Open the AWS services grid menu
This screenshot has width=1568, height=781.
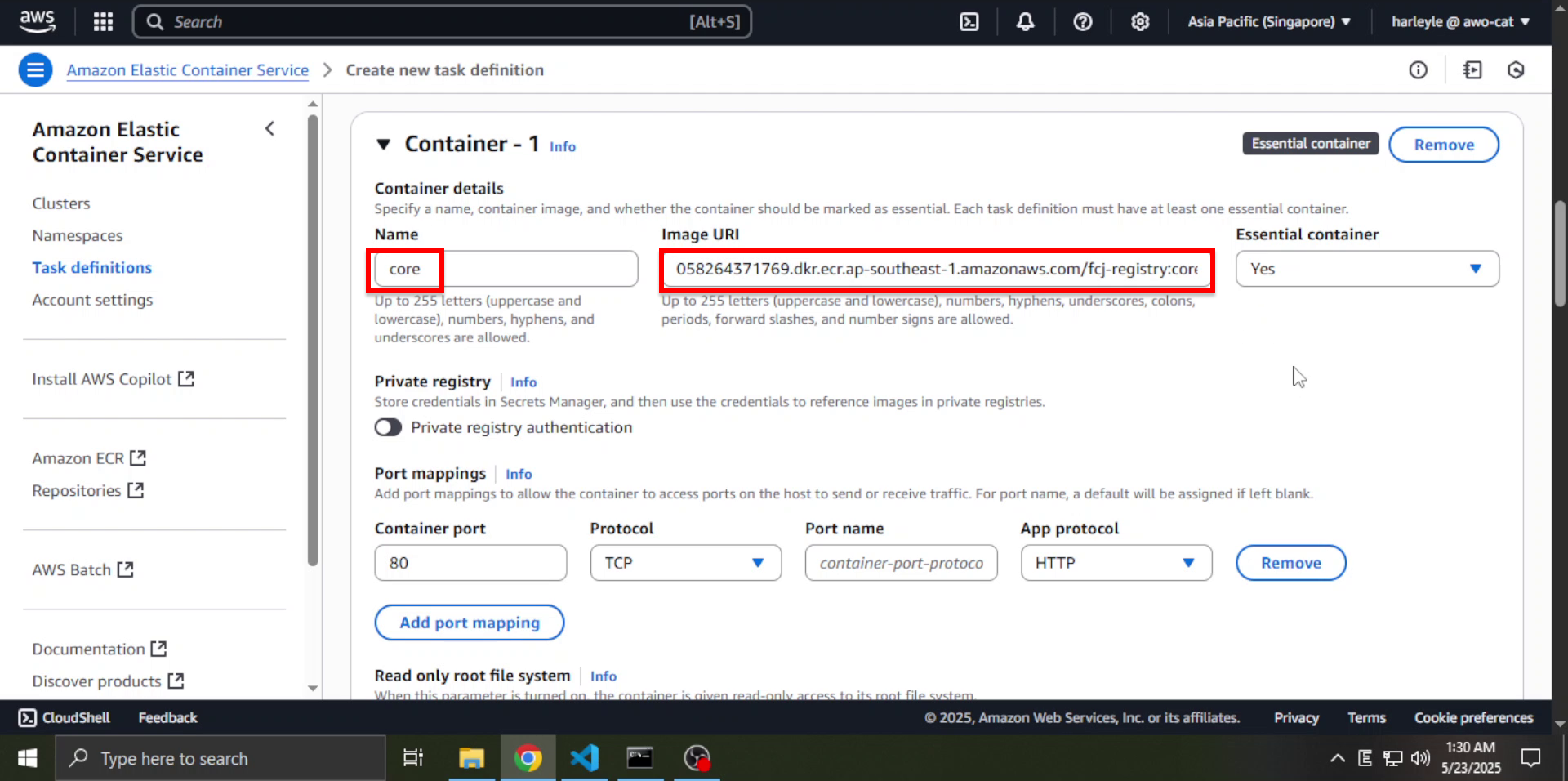103,22
